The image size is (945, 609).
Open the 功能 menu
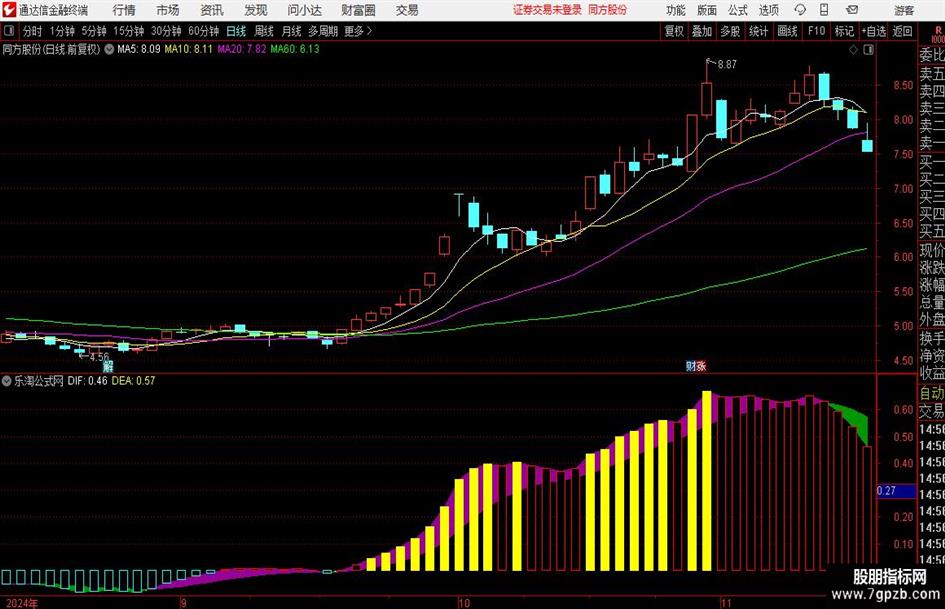(x=676, y=10)
